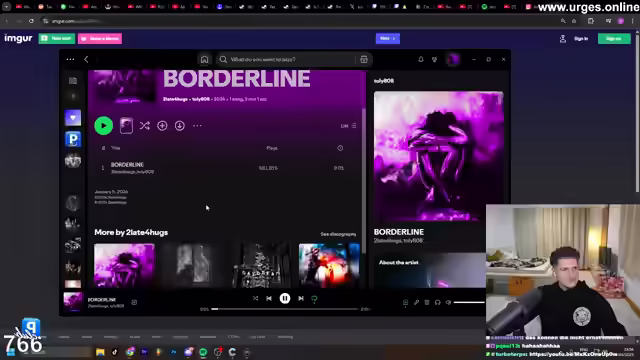Download the album using the arrow icon
This screenshot has width=640, height=360.
[x=180, y=126]
